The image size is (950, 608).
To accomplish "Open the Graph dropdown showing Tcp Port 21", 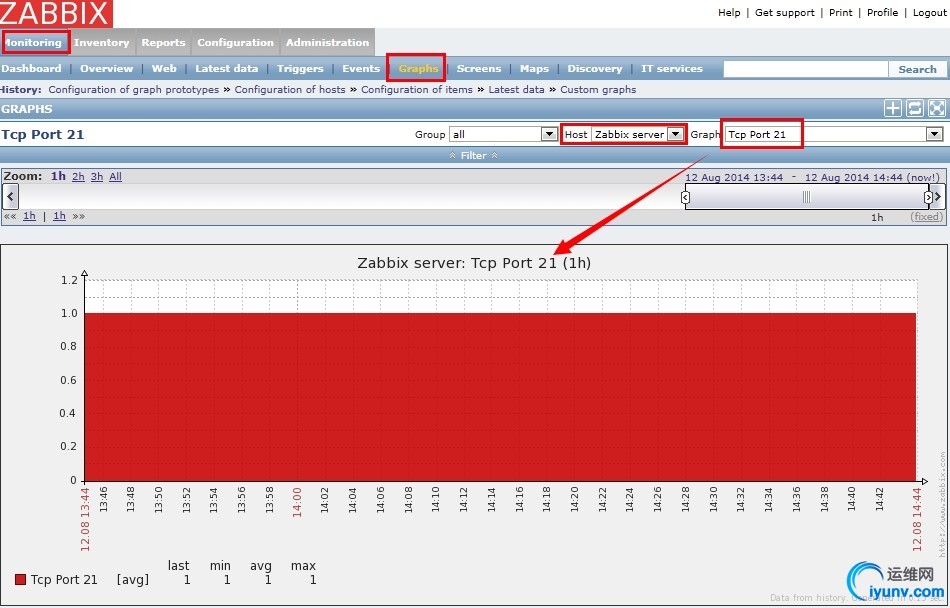I will [834, 134].
